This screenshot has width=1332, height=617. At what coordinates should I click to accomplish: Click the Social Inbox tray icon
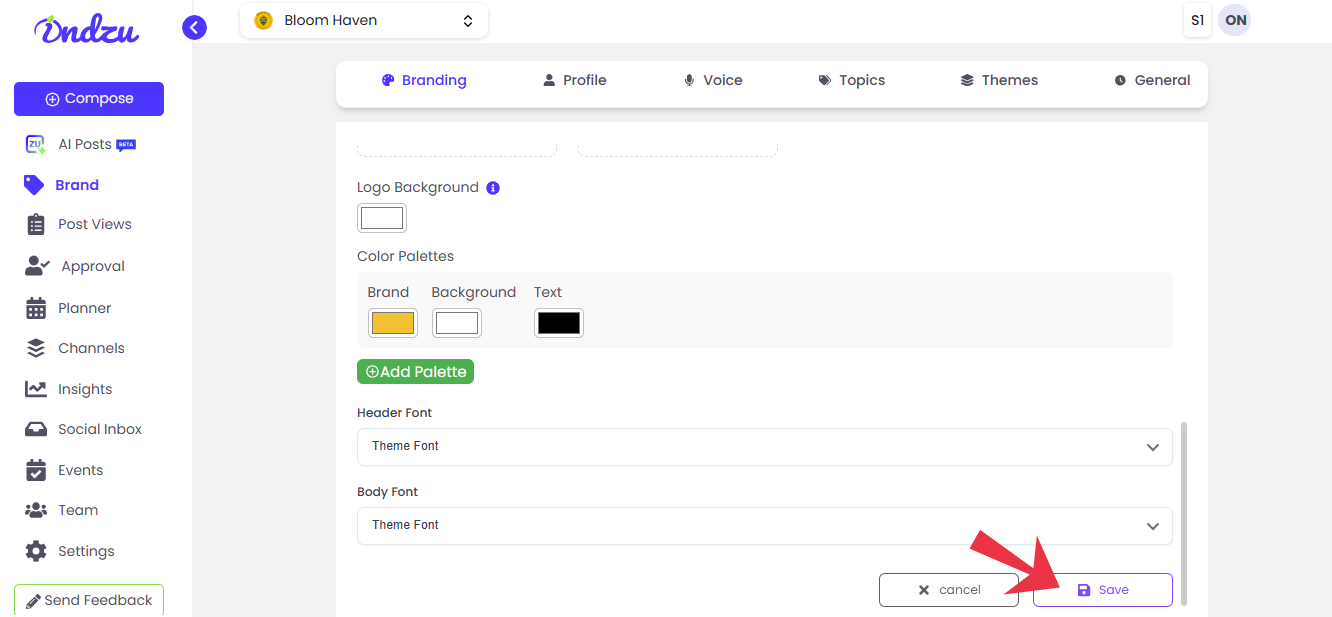(36, 429)
